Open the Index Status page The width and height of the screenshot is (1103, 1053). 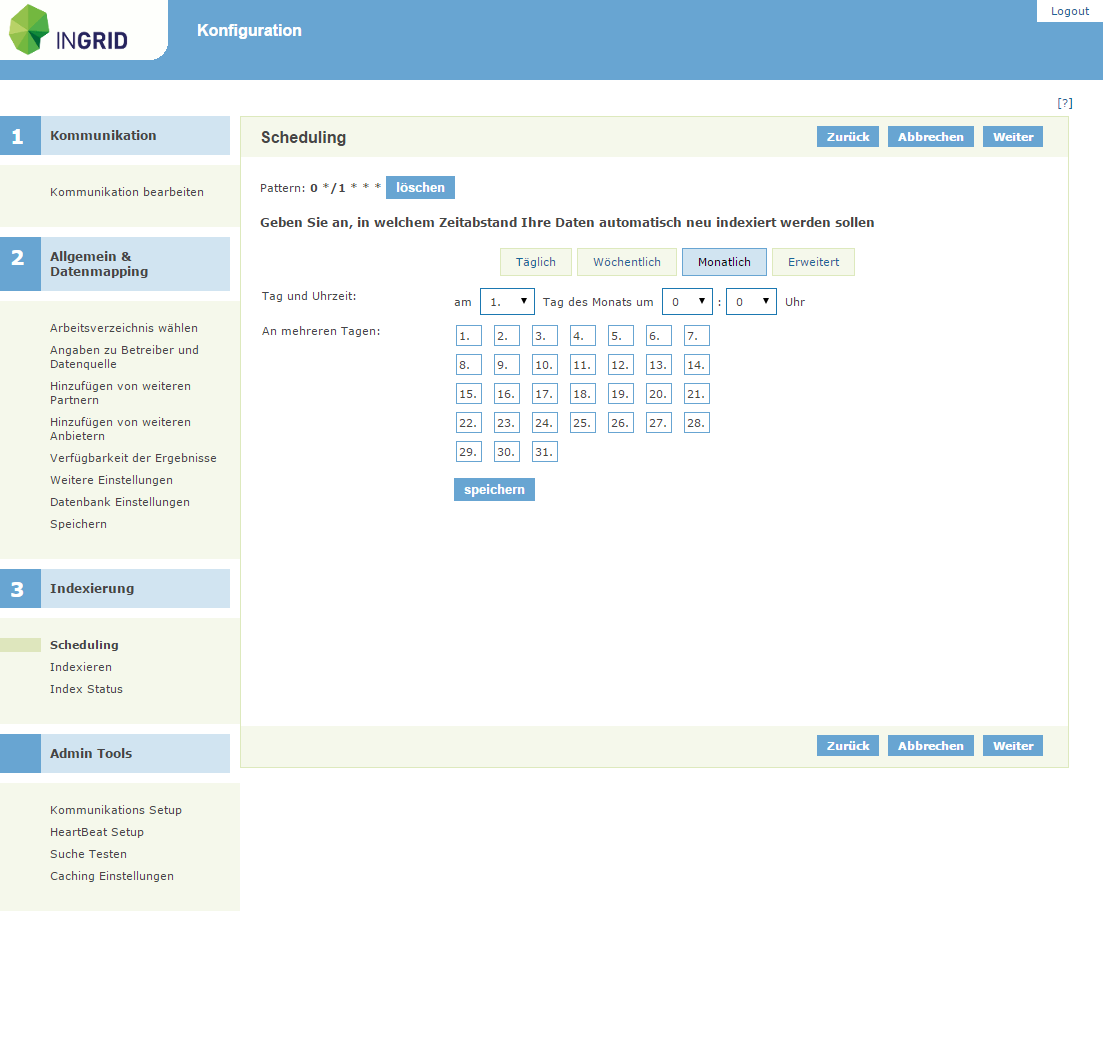[87, 688]
